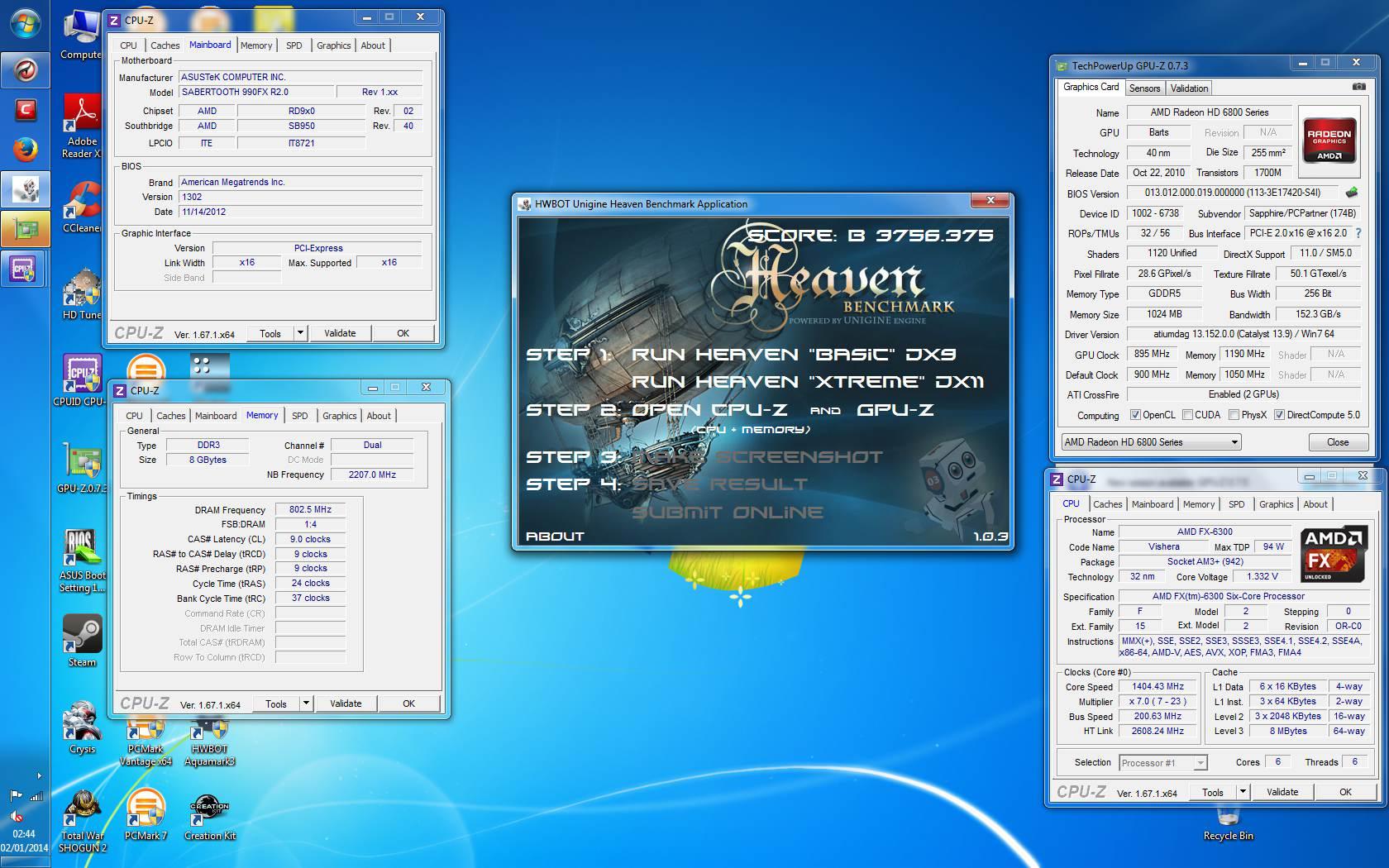
Task: Click SAVE RESULT in Heaven app
Action: click(719, 484)
